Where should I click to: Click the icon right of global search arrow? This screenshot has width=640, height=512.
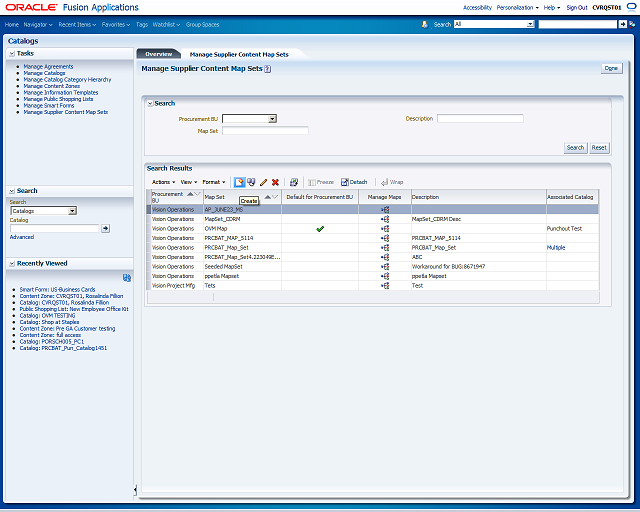point(632,24)
